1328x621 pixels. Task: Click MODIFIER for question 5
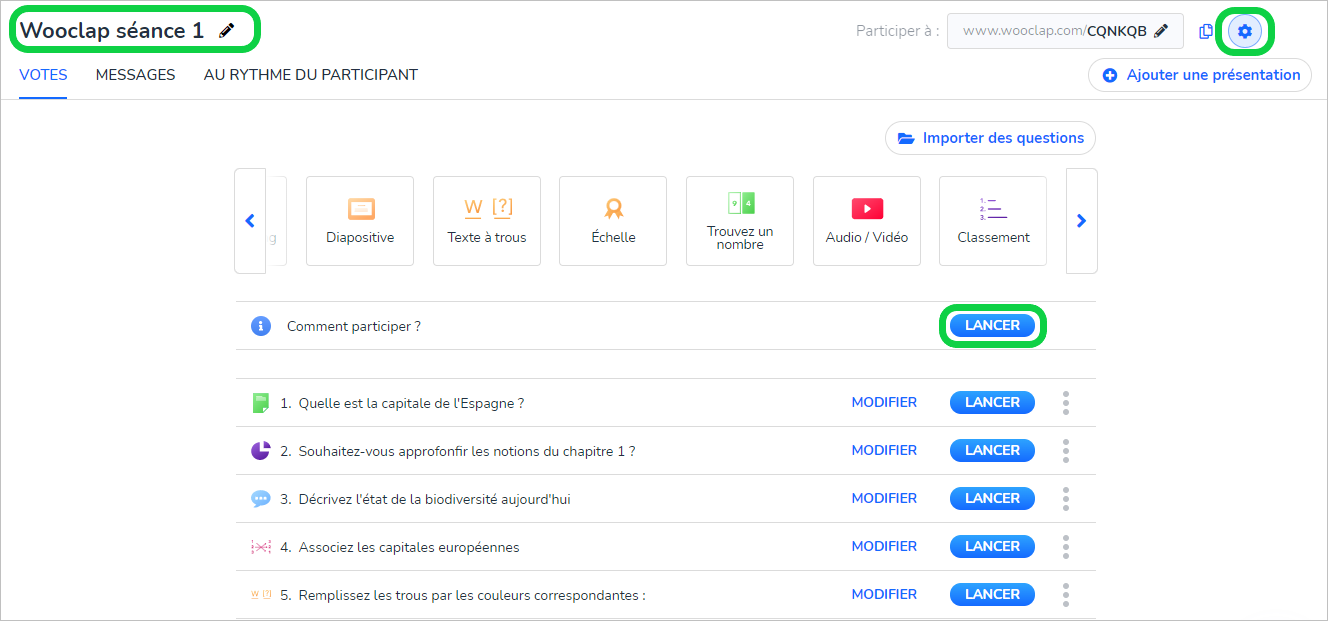coord(884,595)
